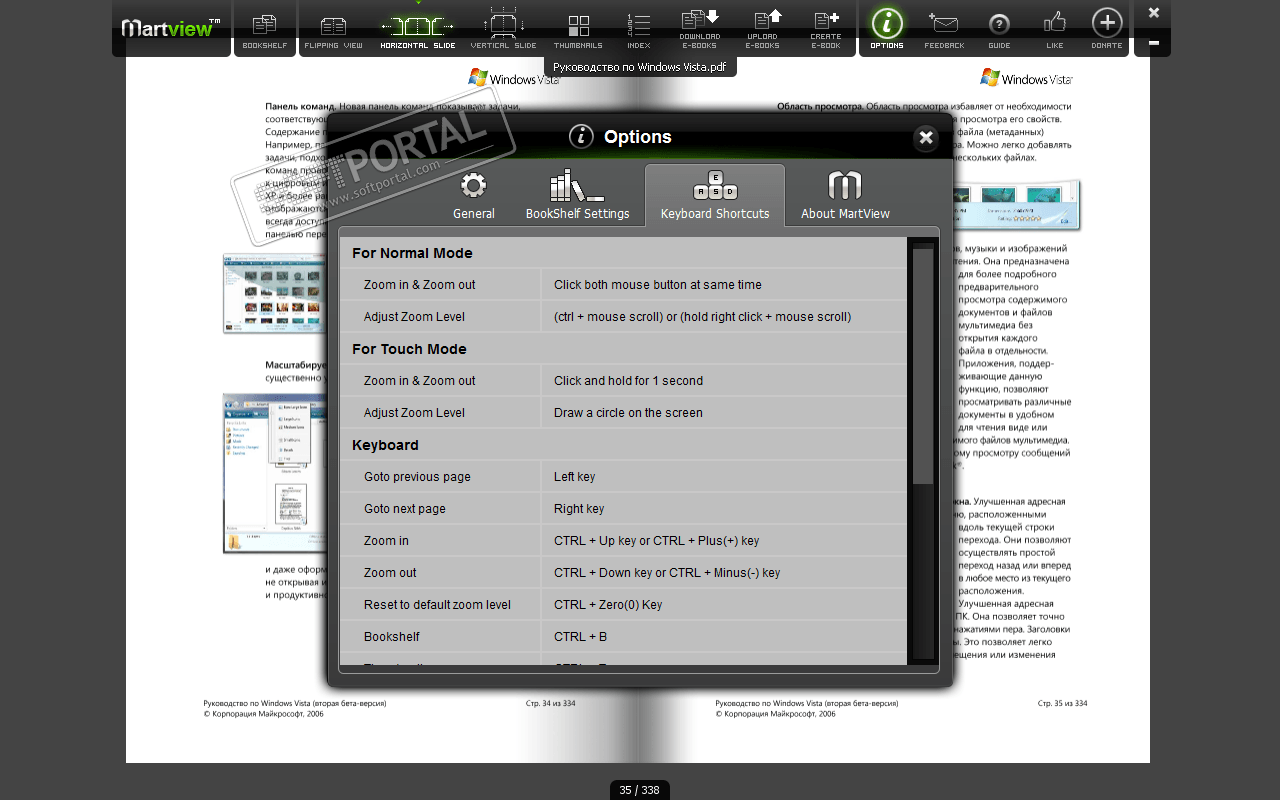Close the Options dialog

pyautogui.click(x=926, y=138)
